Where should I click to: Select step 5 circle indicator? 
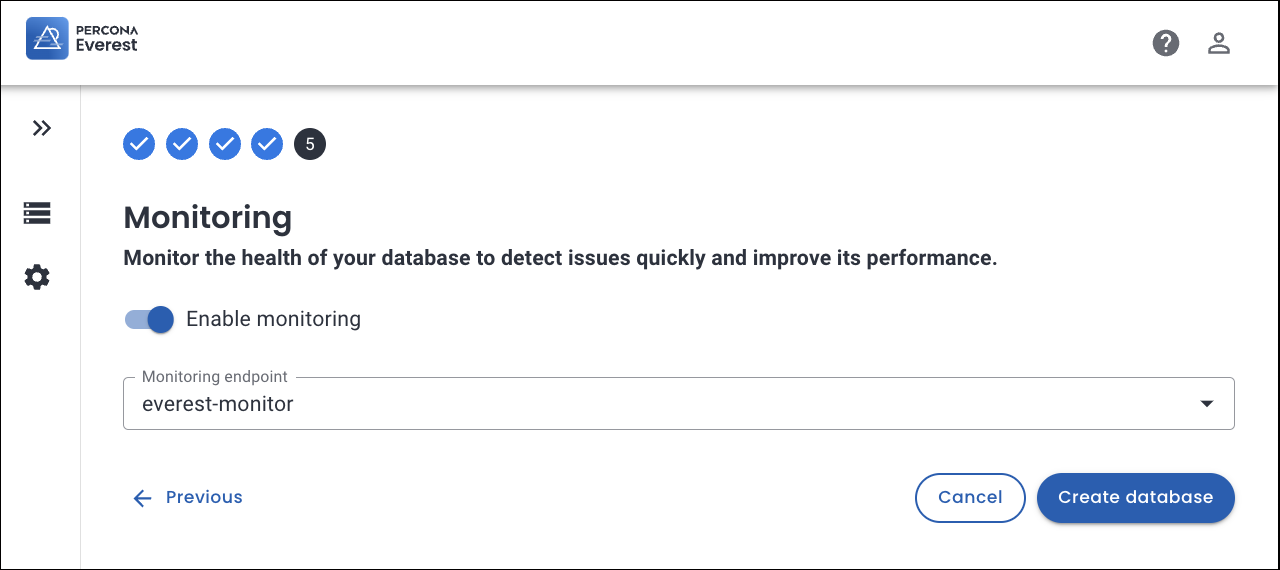click(310, 144)
